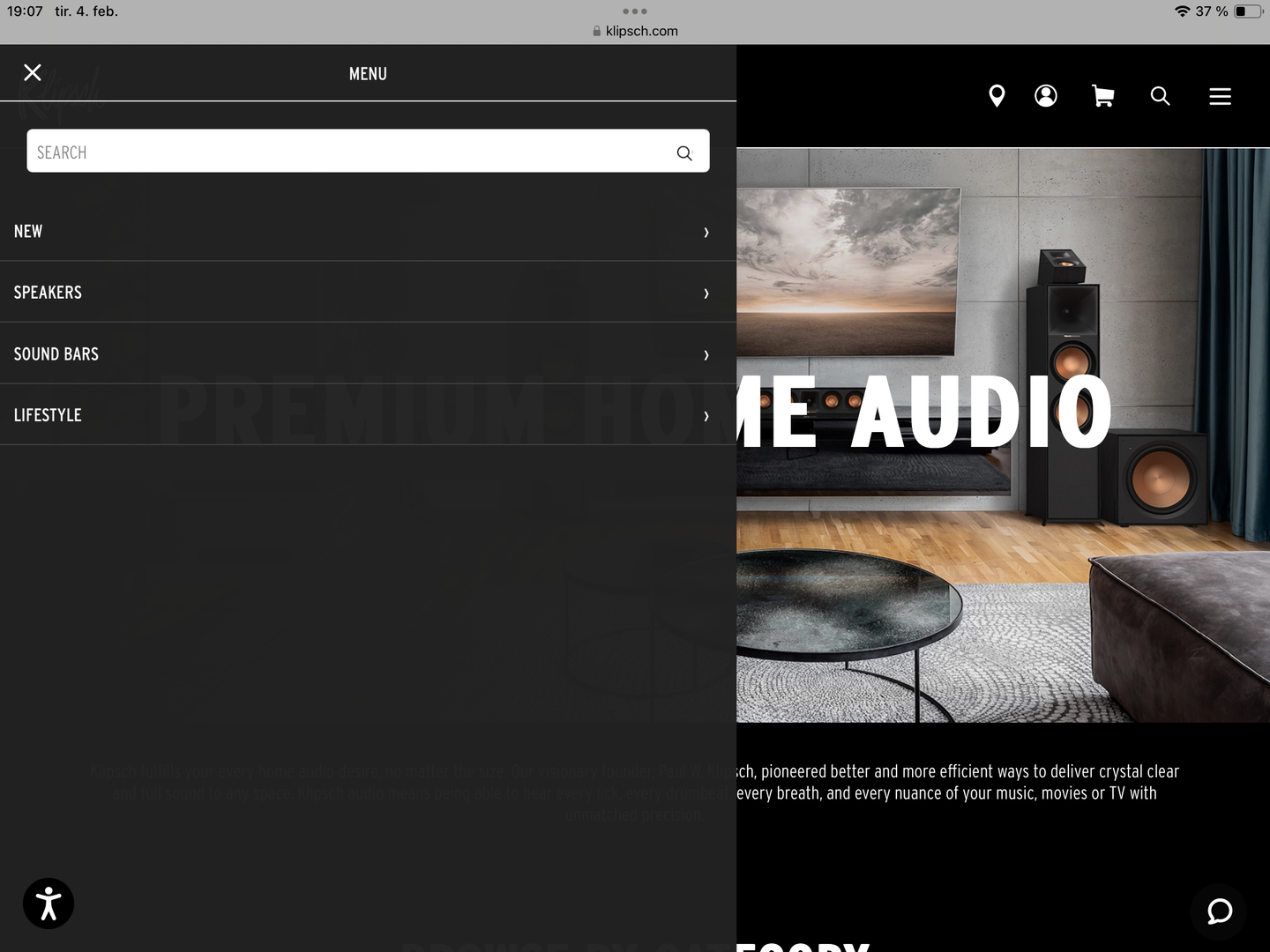This screenshot has width=1270, height=952.
Task: Tap the hamburger menu icon in header
Action: 1220,96
